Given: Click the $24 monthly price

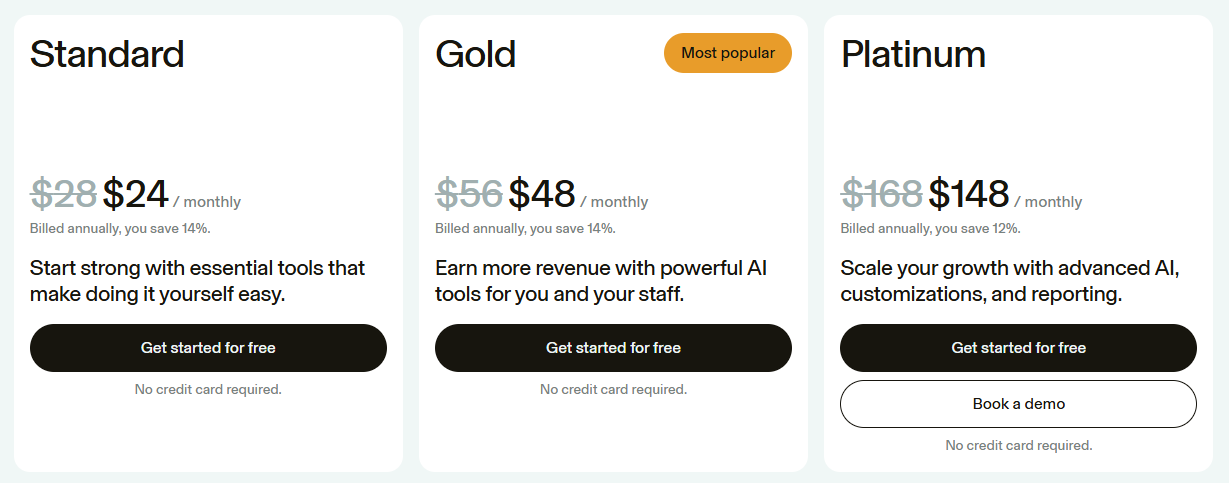Looking at the screenshot, I should tap(135, 194).
